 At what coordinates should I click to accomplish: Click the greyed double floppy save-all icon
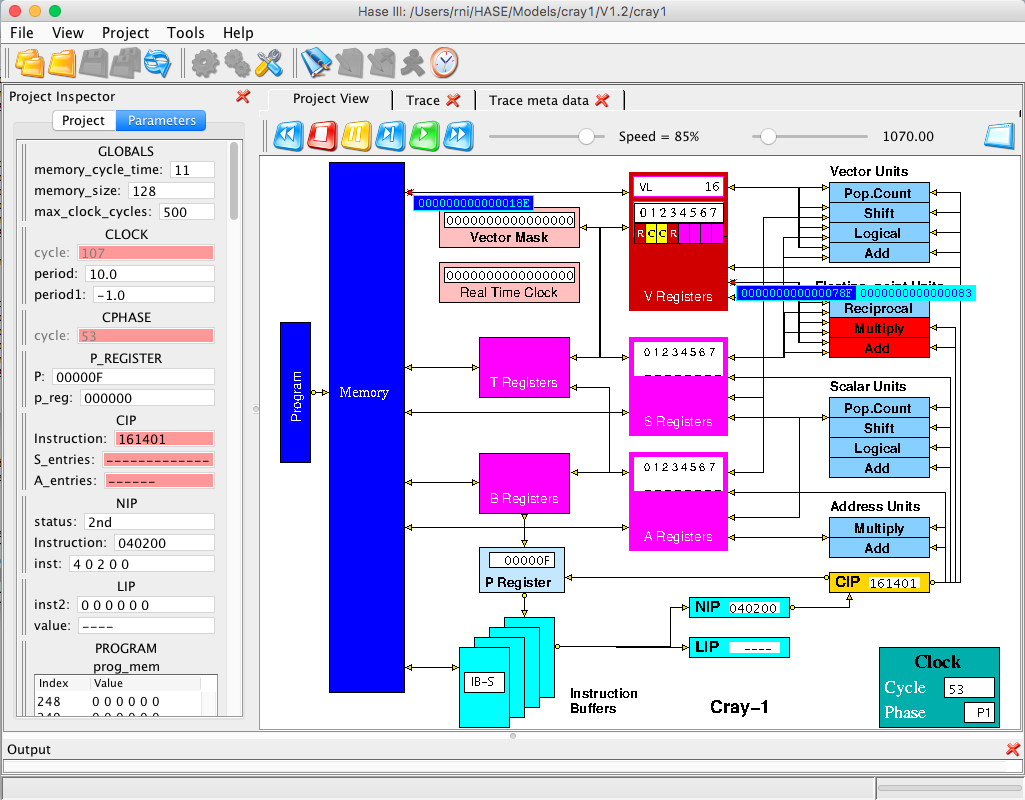pos(126,63)
